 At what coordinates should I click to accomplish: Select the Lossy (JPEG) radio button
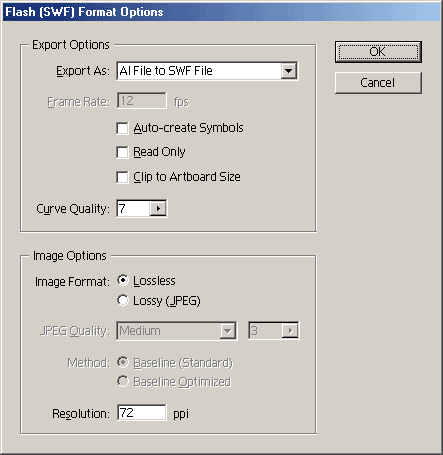pyautogui.click(x=123, y=300)
